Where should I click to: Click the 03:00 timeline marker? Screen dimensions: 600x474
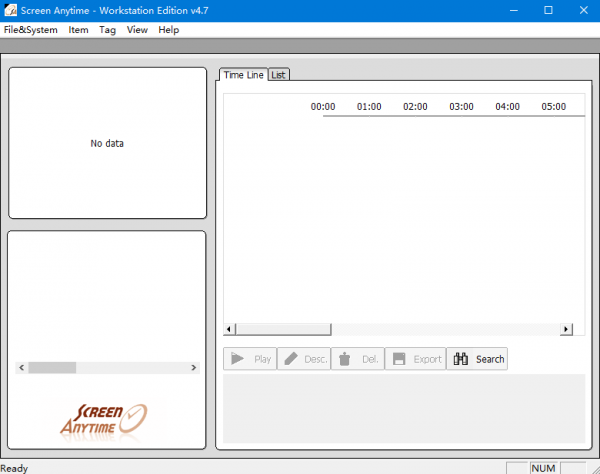coord(461,106)
